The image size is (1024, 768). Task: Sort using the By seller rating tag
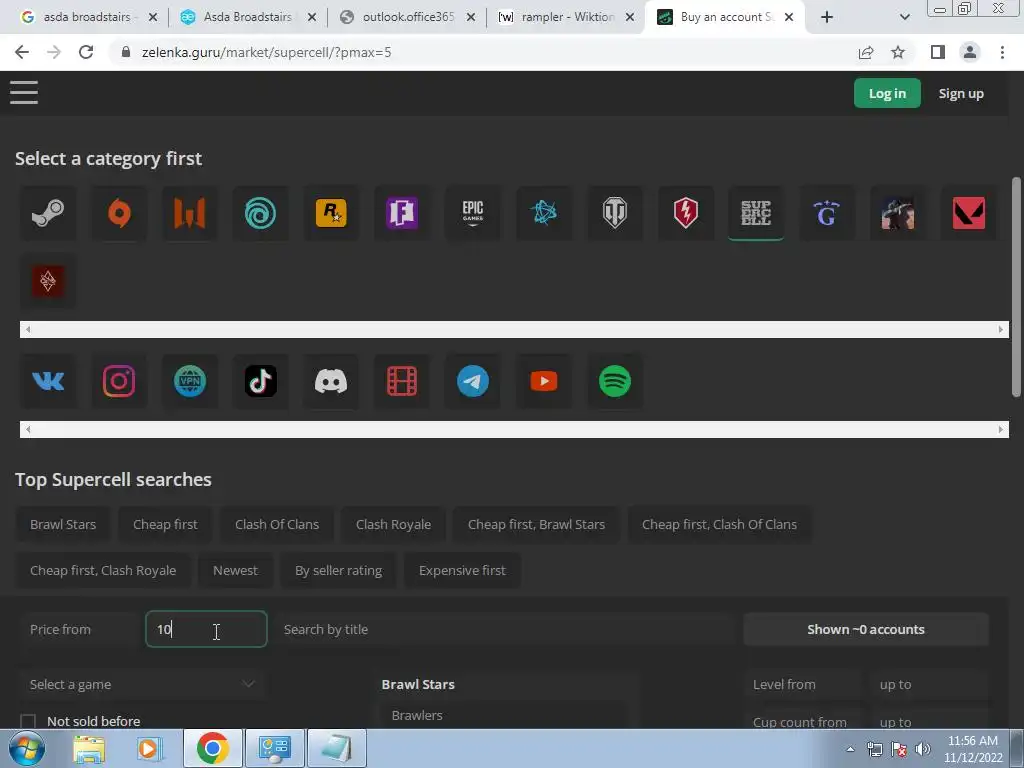(338, 570)
